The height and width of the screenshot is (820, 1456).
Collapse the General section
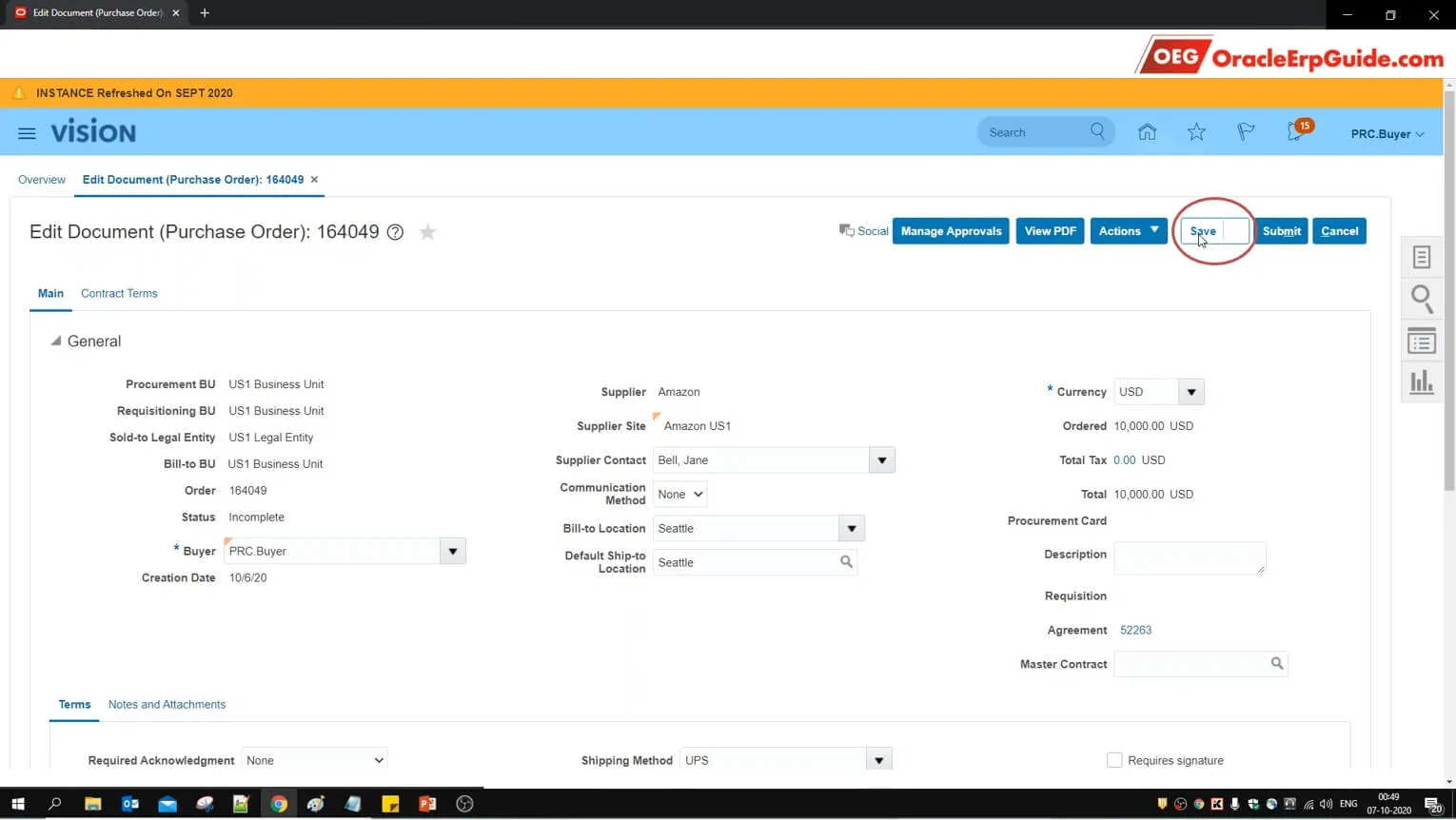[x=56, y=341]
